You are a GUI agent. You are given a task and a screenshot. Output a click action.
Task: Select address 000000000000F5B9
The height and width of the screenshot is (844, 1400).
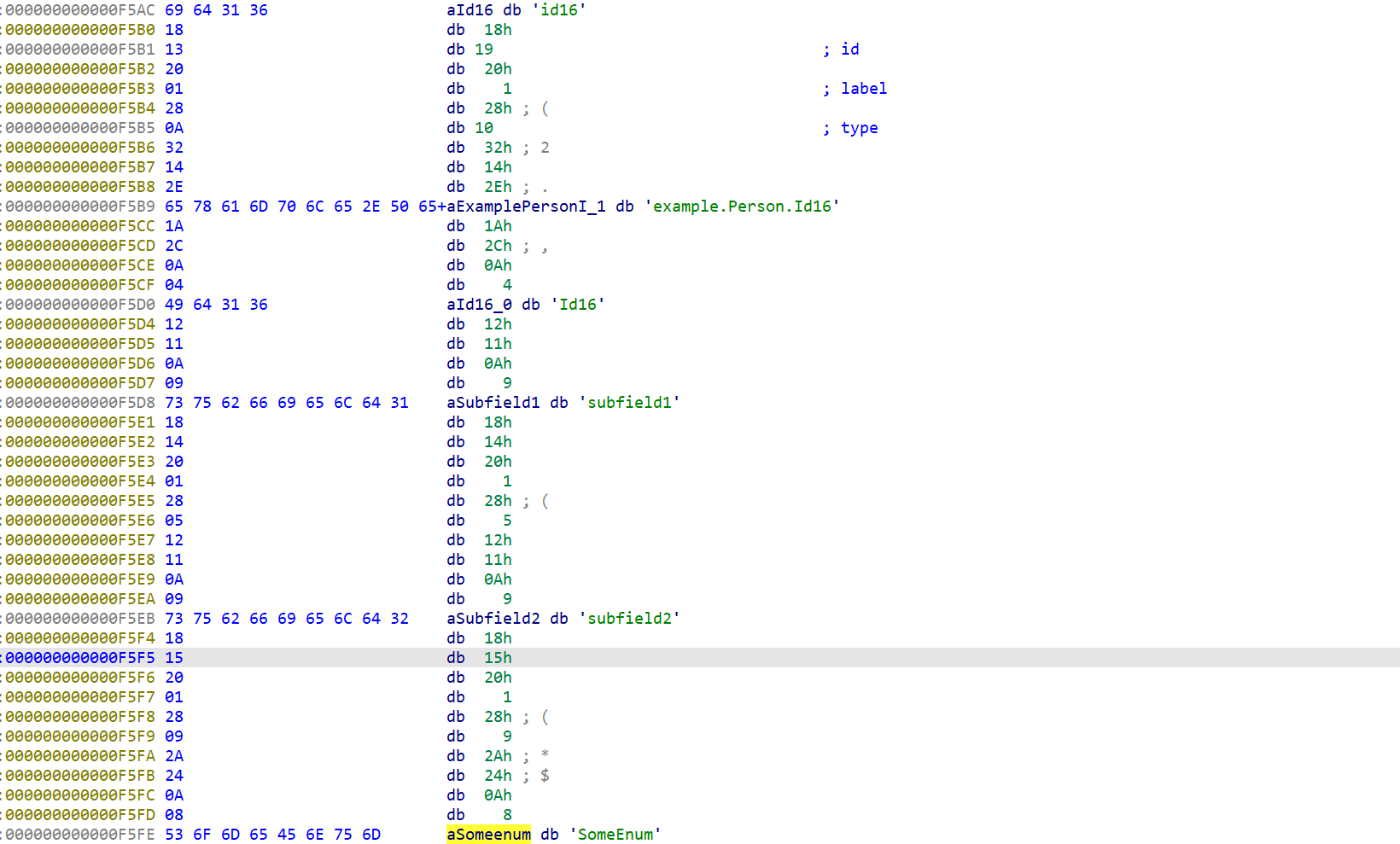(80, 207)
